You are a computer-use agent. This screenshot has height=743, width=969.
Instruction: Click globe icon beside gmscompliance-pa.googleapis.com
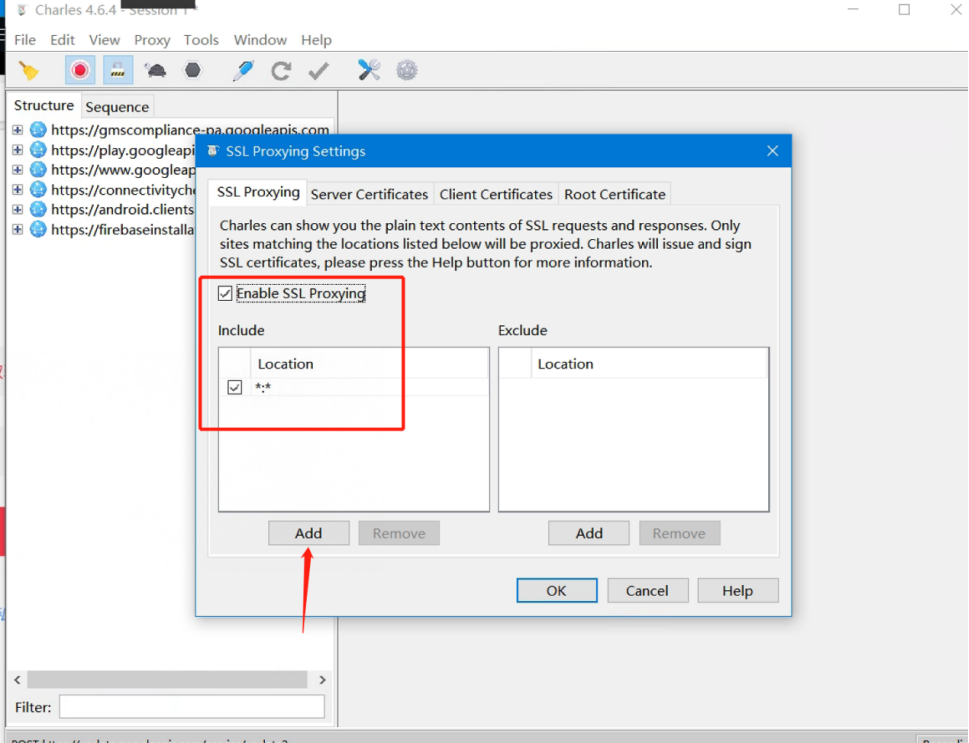pyautogui.click(x=38, y=129)
